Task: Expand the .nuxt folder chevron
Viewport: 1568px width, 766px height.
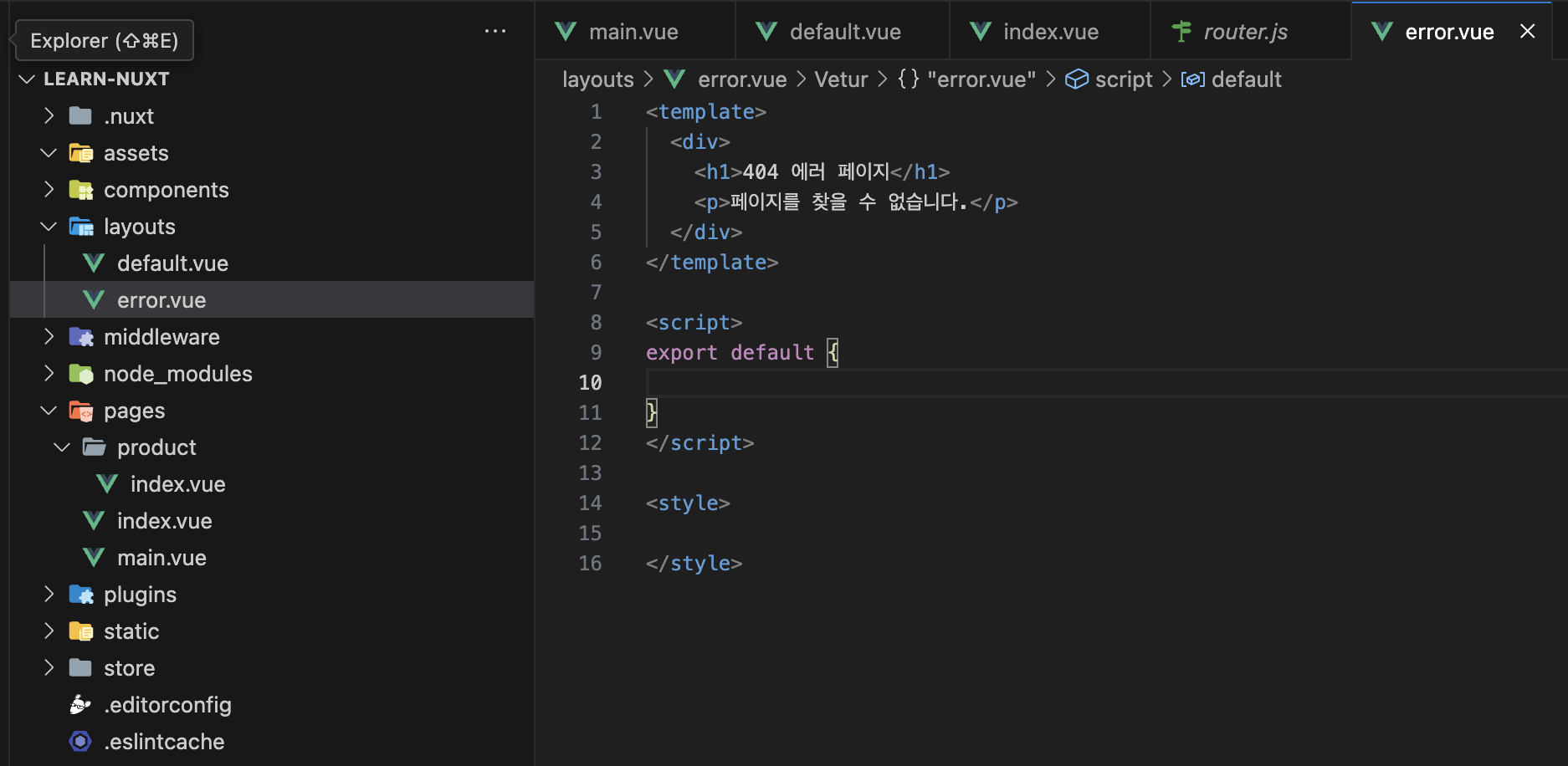Action: pyautogui.click(x=49, y=115)
